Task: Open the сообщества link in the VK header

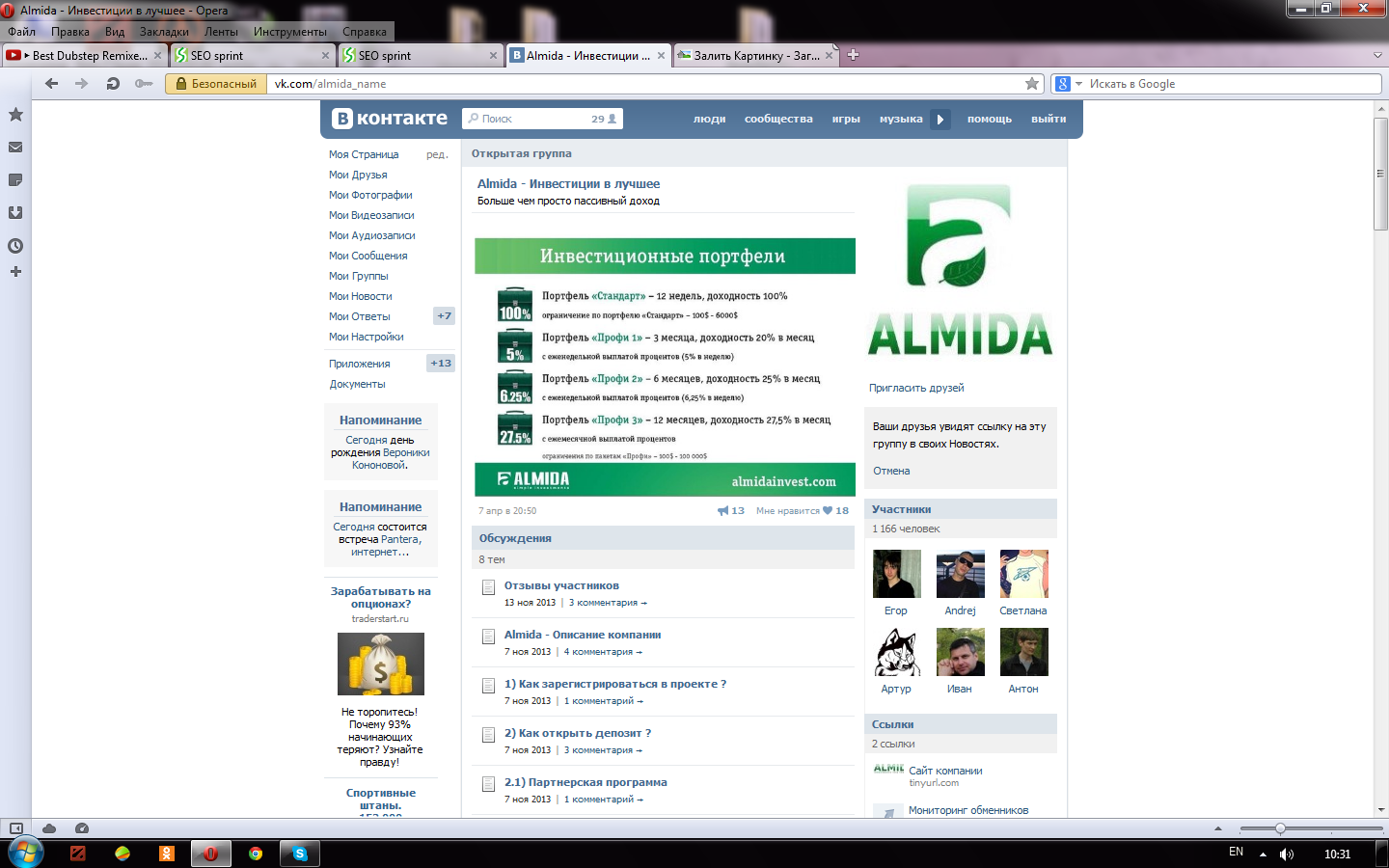Action: click(778, 119)
